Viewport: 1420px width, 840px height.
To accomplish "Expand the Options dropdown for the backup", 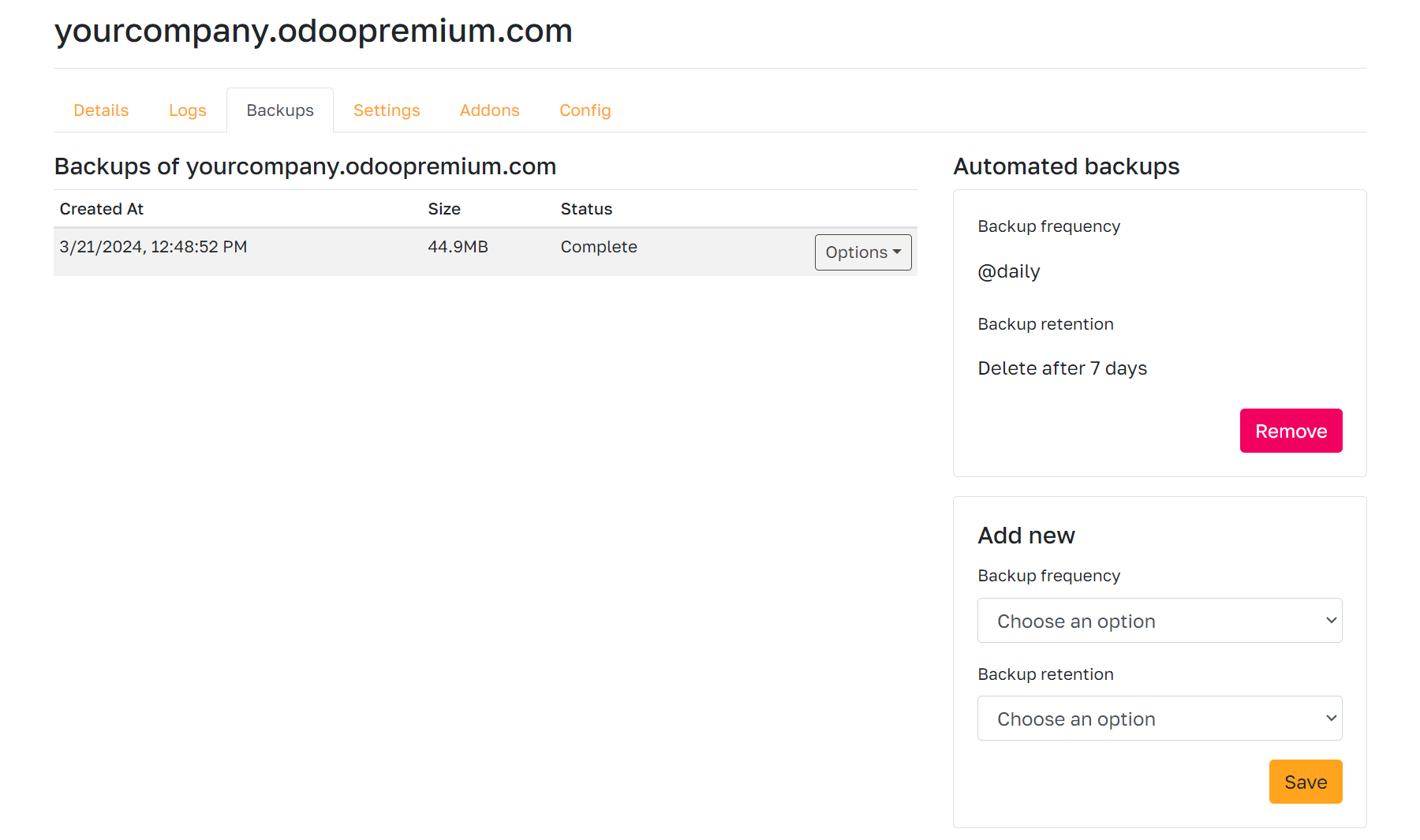I will [x=862, y=252].
